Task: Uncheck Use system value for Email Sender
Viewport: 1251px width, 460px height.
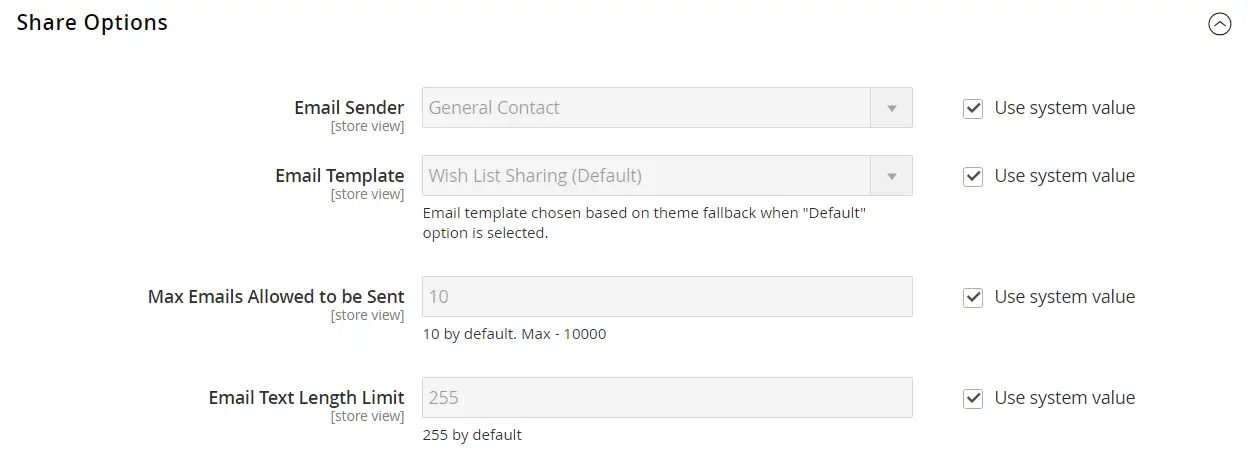Action: 973,108
